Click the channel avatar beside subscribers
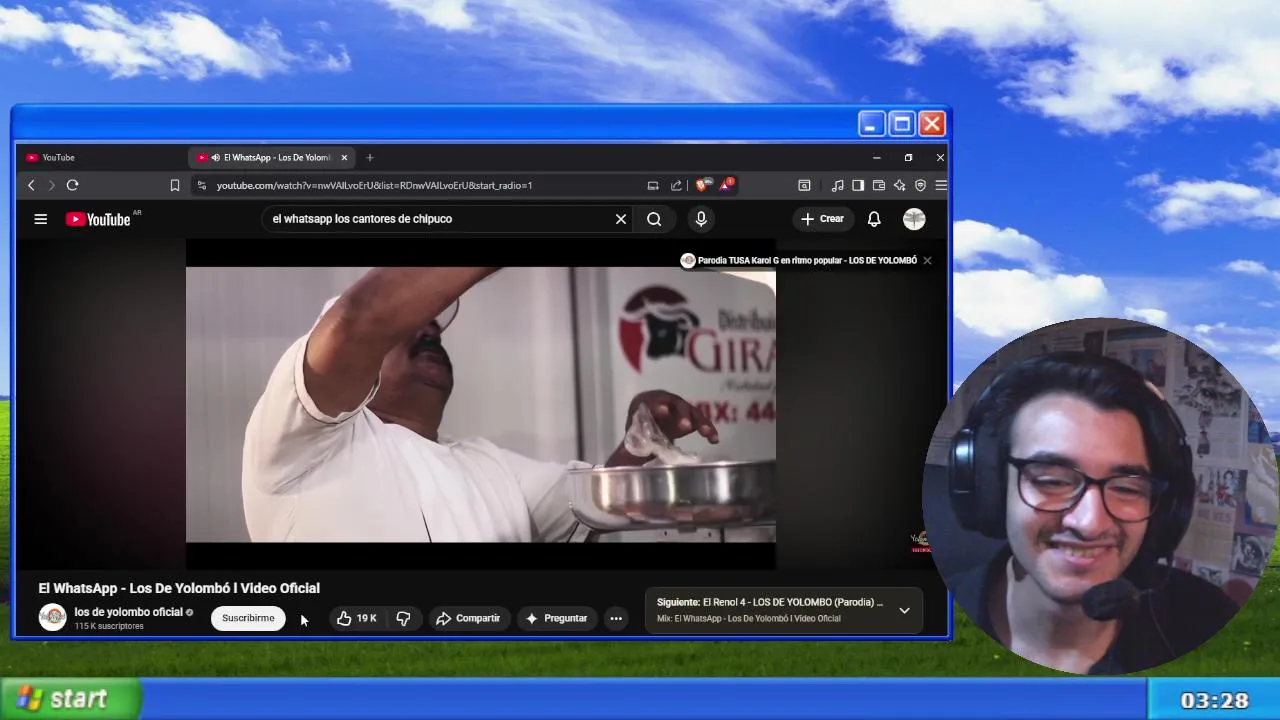The height and width of the screenshot is (720, 1280). pos(52,618)
